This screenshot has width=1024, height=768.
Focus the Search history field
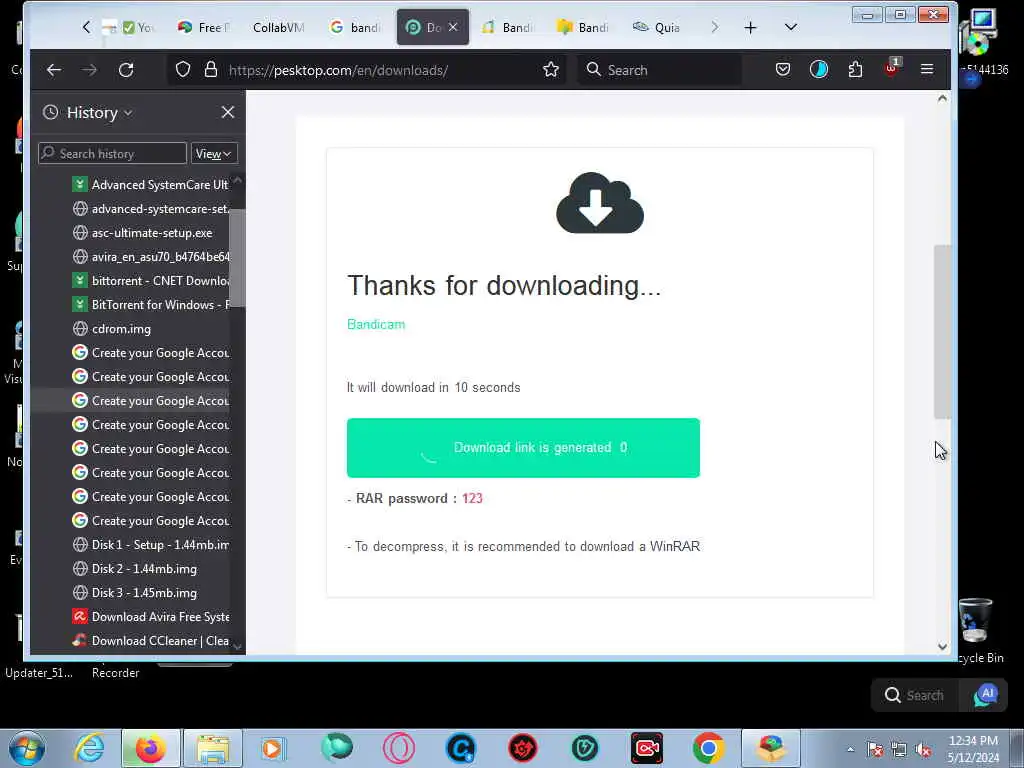112,153
